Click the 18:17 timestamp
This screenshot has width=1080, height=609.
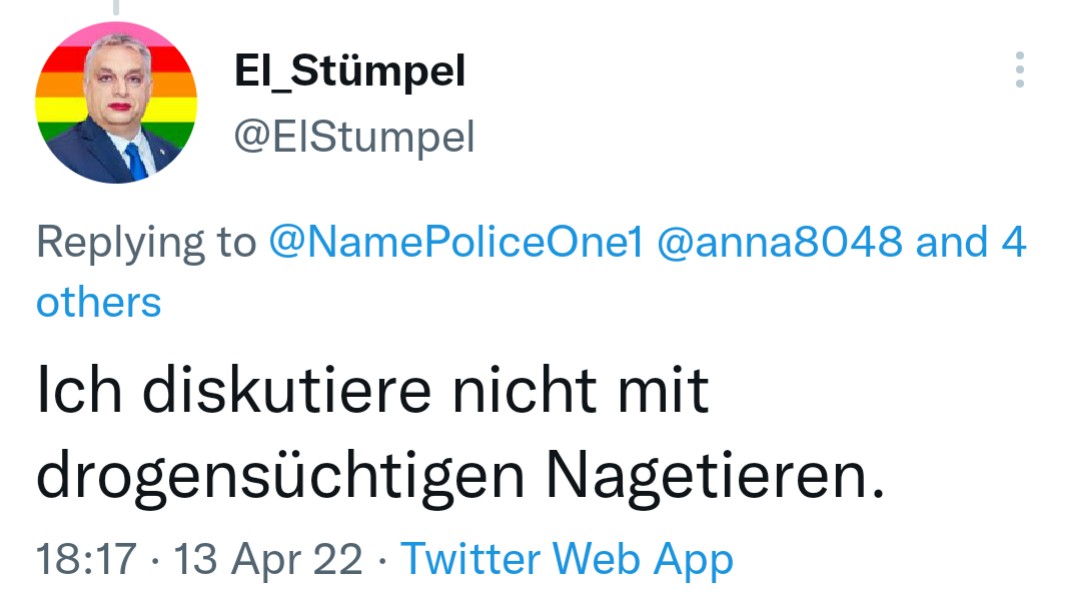pos(85,559)
